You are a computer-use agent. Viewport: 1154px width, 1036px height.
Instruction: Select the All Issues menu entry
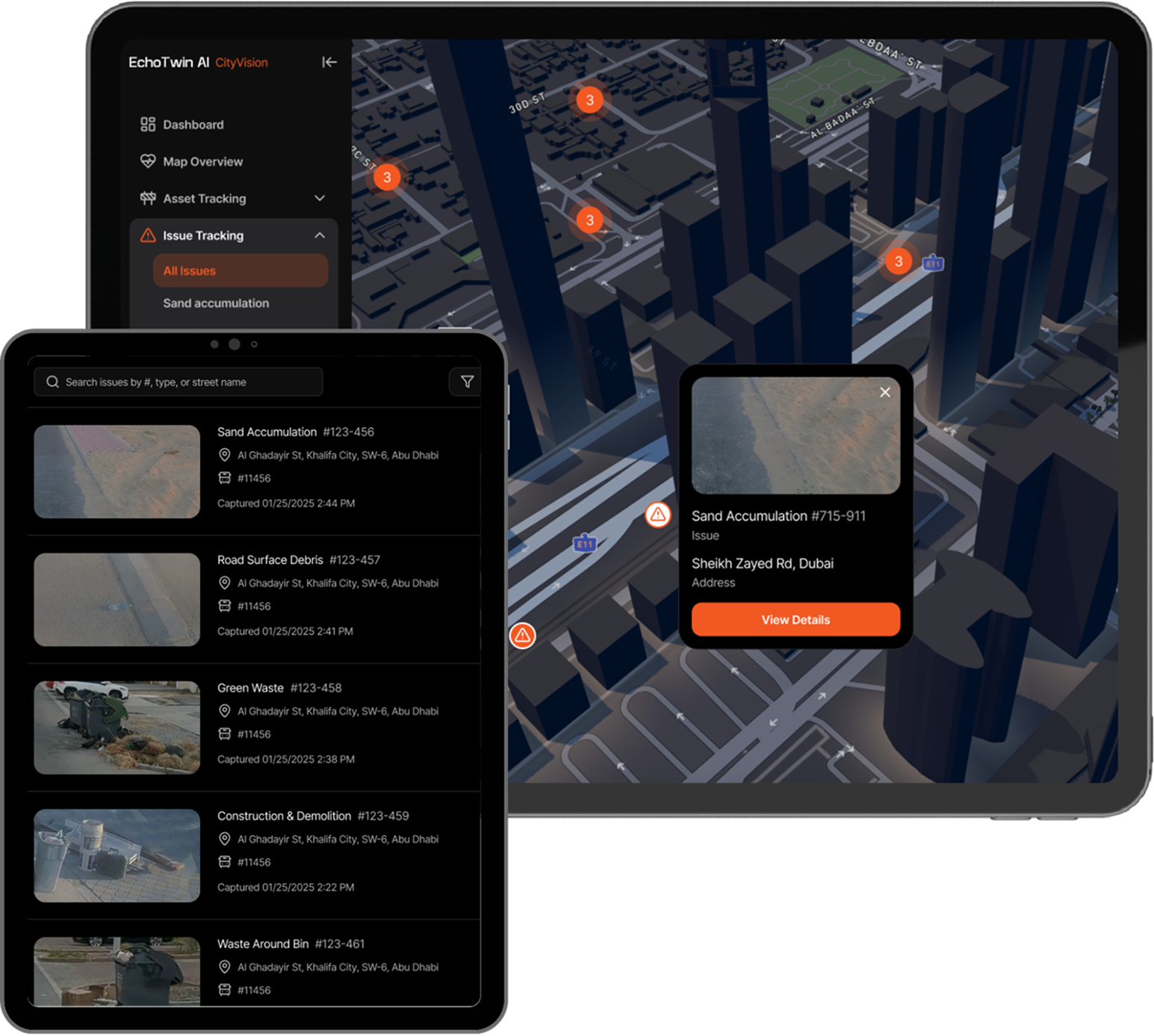pos(189,270)
